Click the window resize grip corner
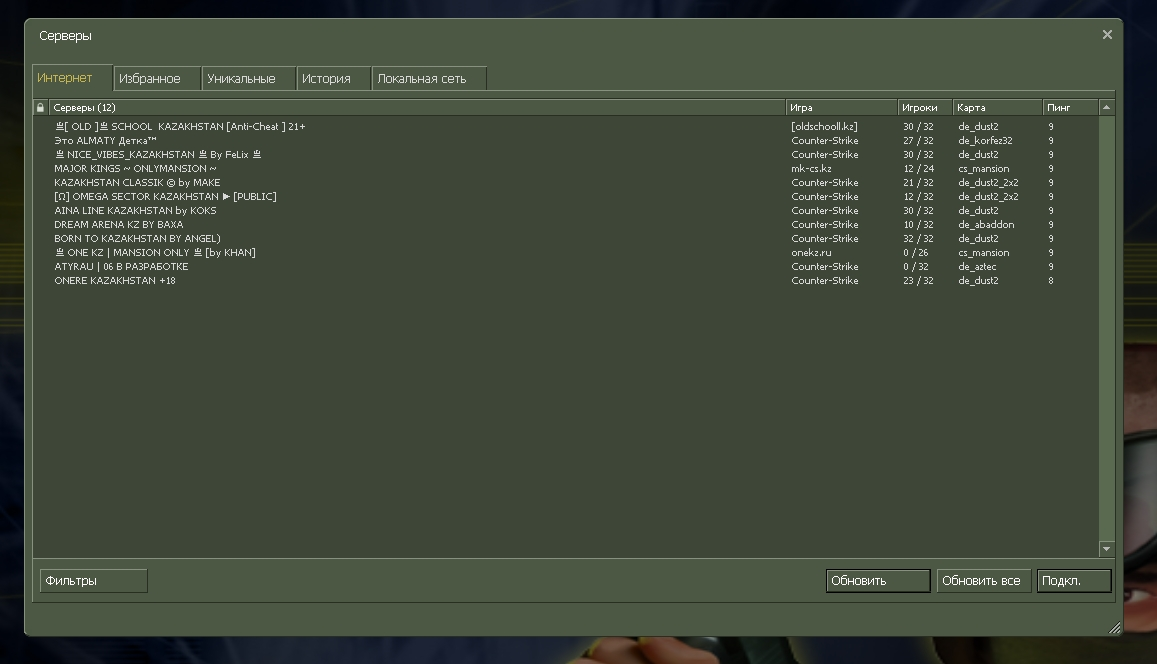The height and width of the screenshot is (664, 1157). [1114, 627]
